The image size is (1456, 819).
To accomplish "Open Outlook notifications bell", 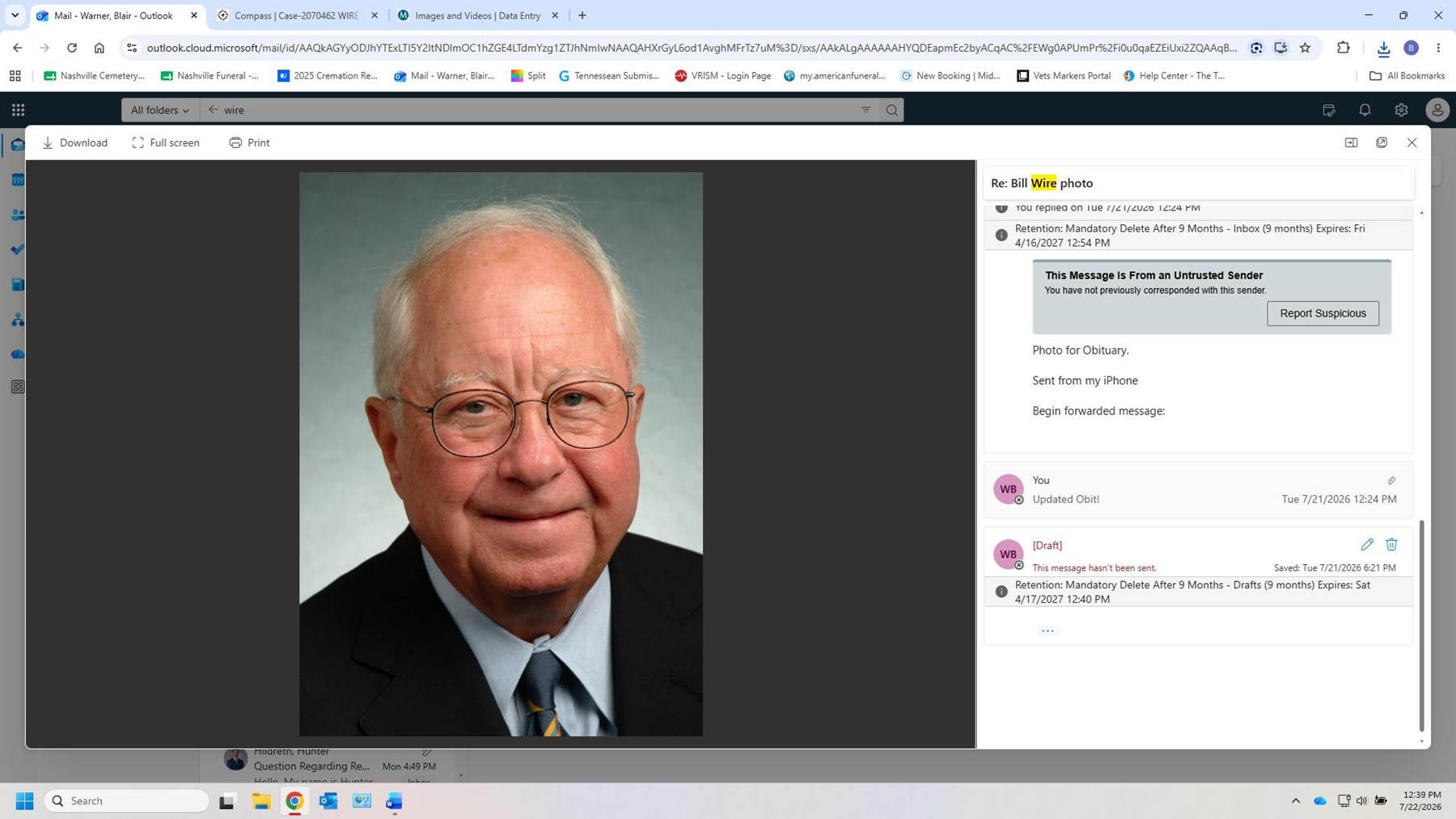I will [1365, 110].
